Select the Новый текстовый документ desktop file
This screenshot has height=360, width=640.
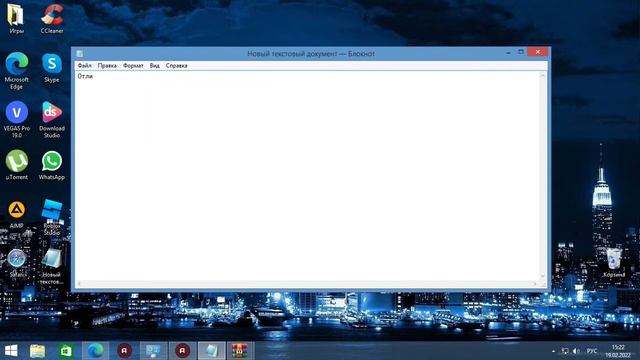[x=52, y=266]
